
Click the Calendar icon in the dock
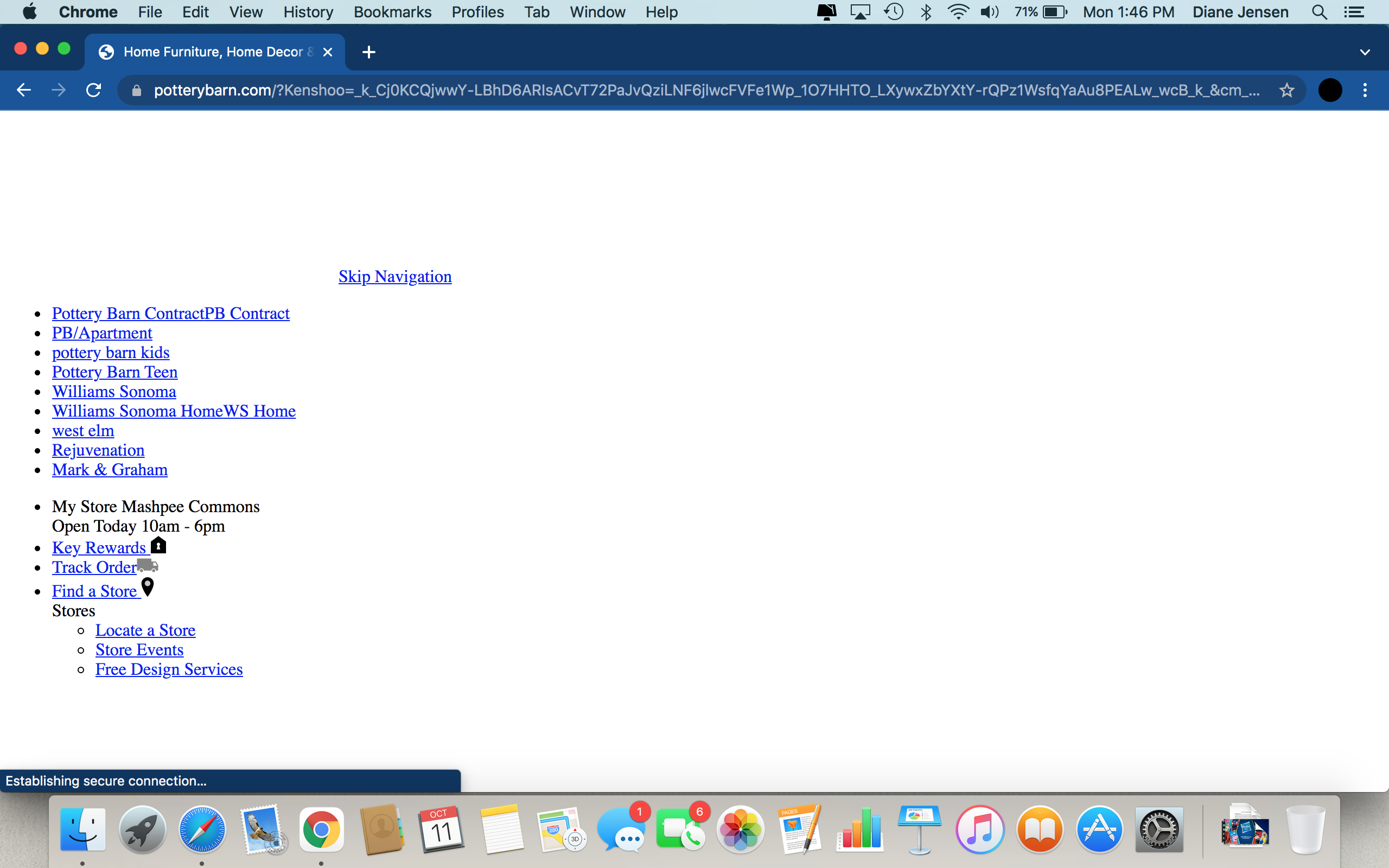(x=441, y=829)
